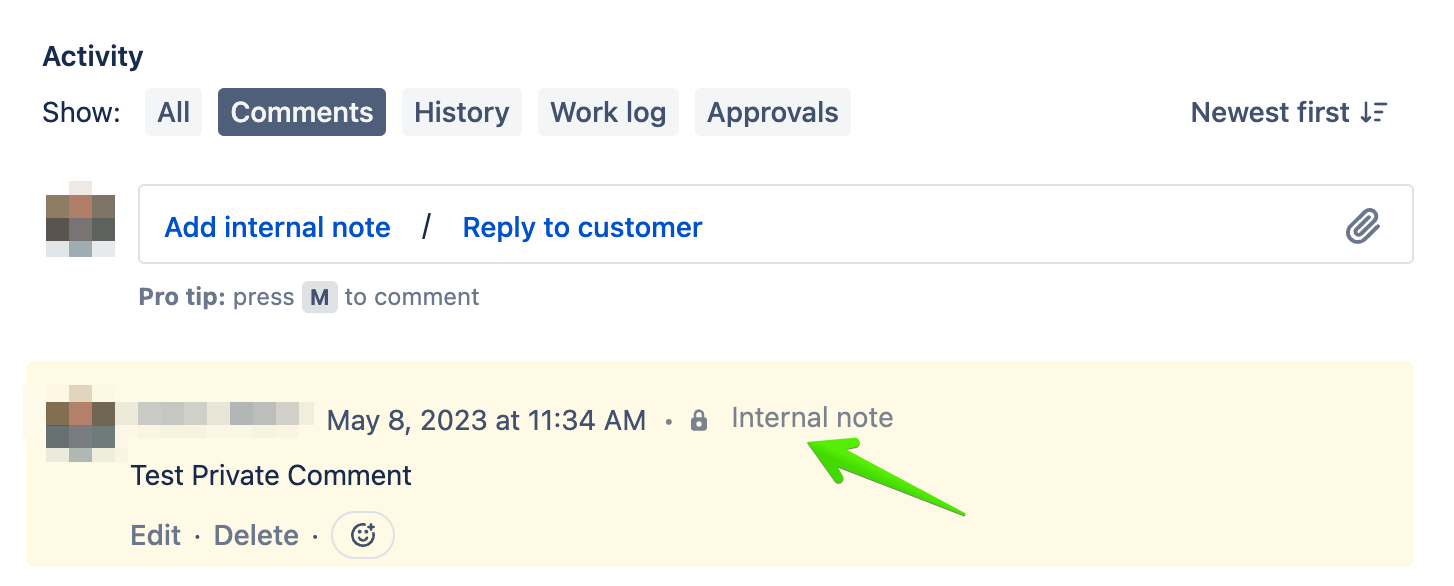The width and height of the screenshot is (1454, 586).
Task: Select the Comments filter
Action: [301, 112]
